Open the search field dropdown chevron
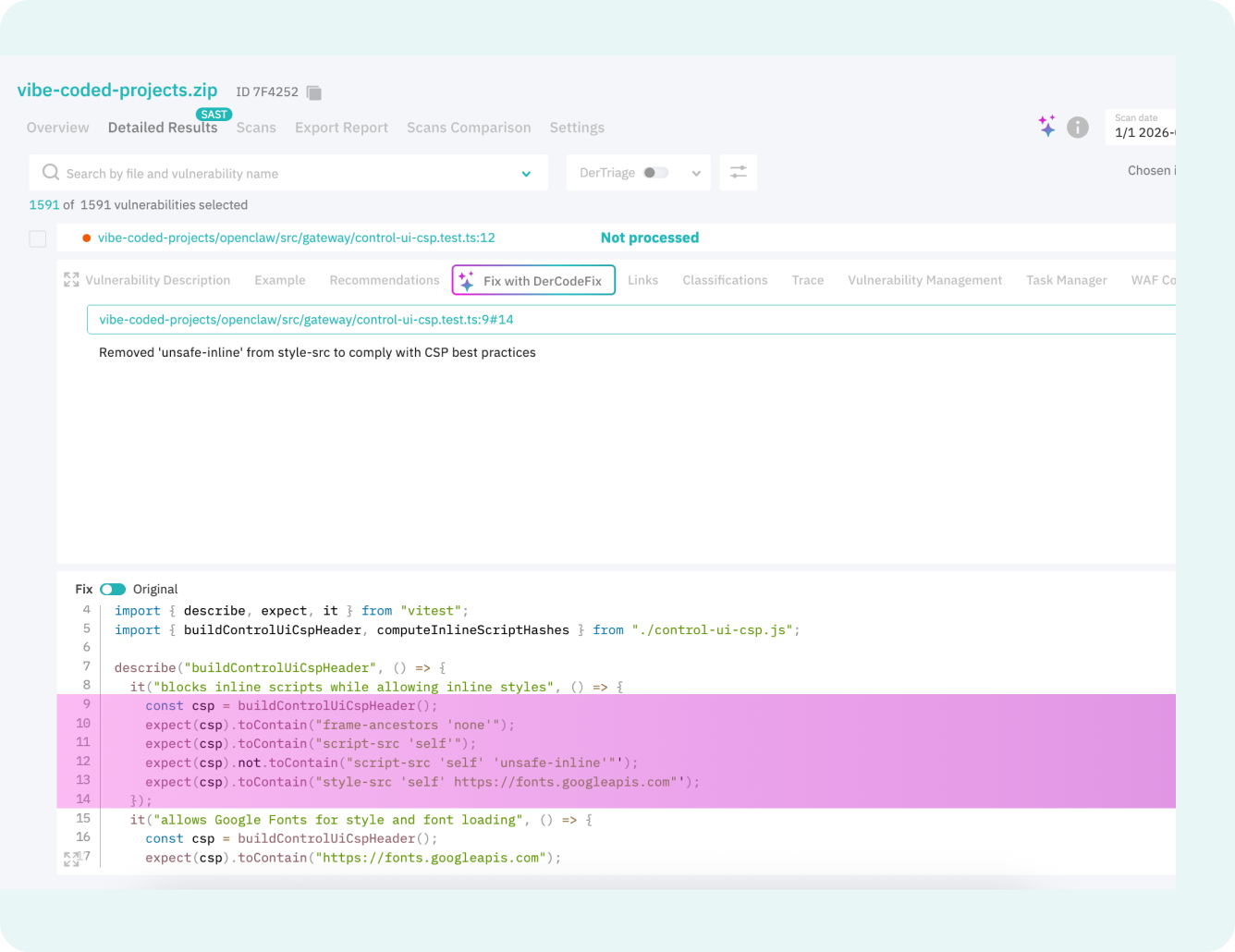 526,174
